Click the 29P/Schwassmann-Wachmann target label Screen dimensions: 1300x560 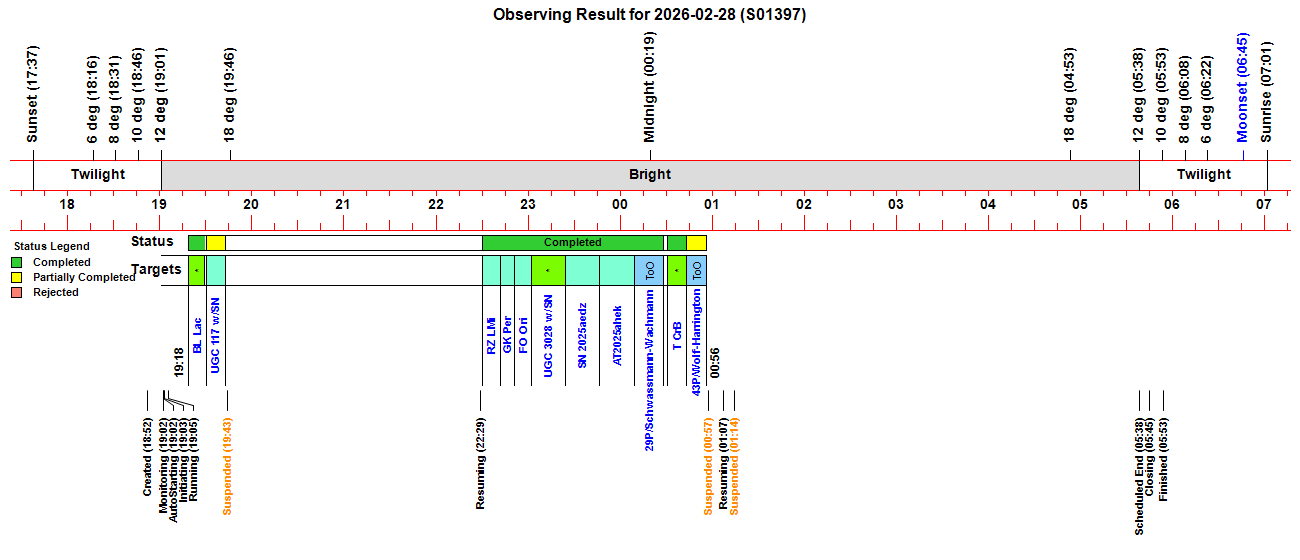[649, 370]
